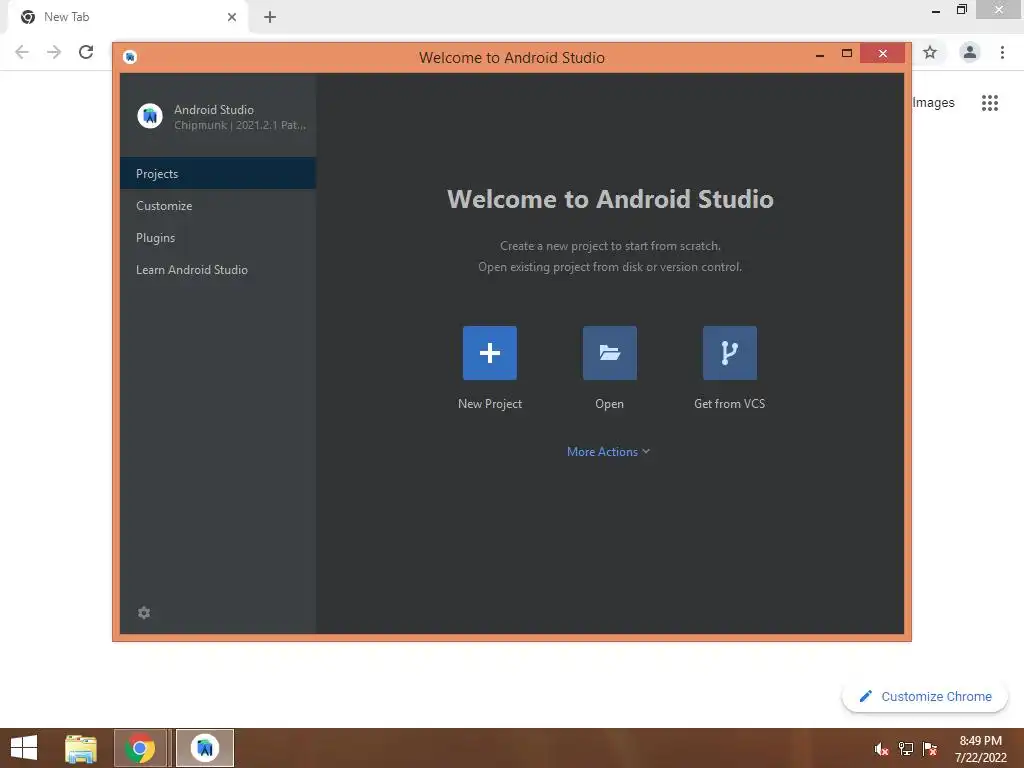Close the Android Studio welcome window
This screenshot has width=1024, height=768.
pyautogui.click(x=882, y=54)
